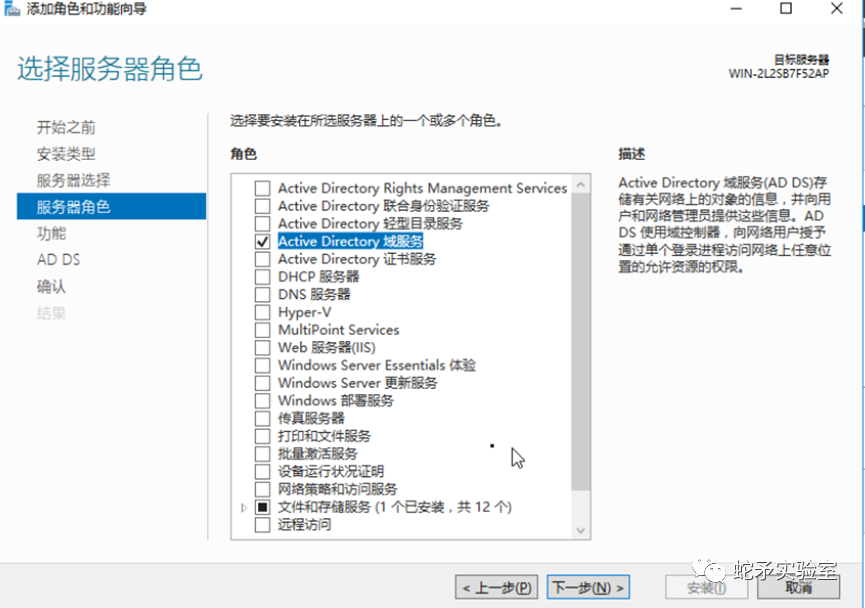
Task: Go to 开始之前 wizard step
Action: pos(66,127)
